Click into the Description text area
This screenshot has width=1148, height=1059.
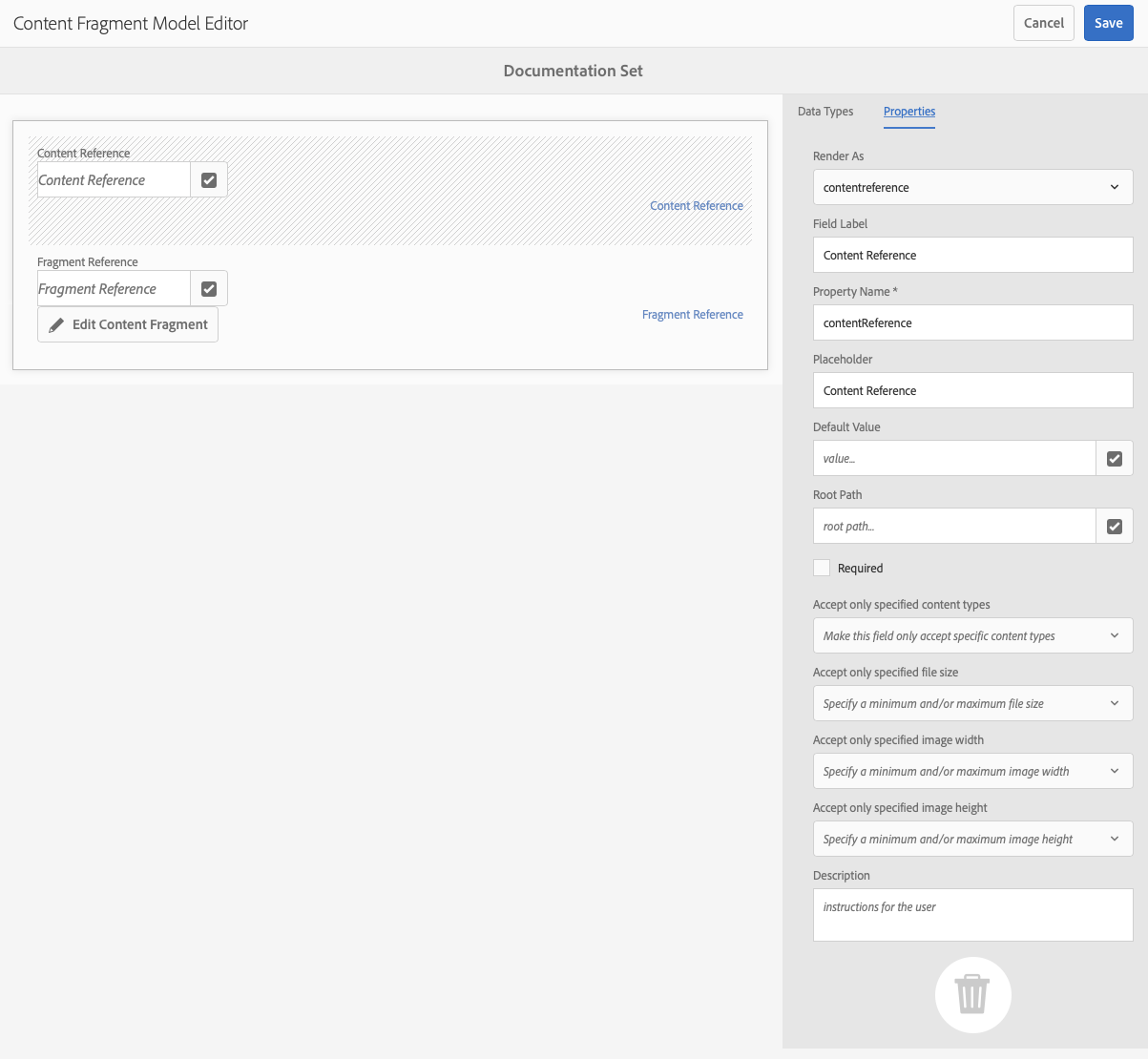click(972, 915)
